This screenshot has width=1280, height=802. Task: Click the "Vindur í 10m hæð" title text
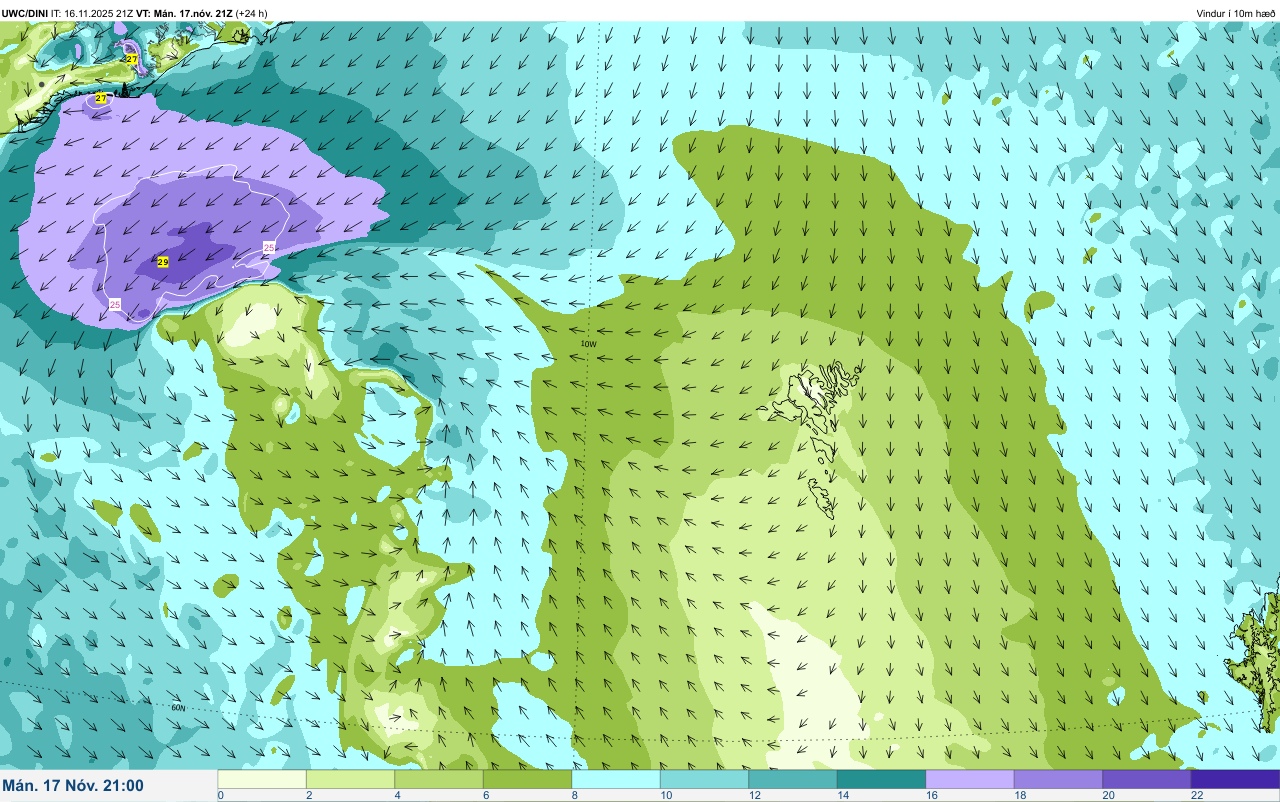[1236, 13]
